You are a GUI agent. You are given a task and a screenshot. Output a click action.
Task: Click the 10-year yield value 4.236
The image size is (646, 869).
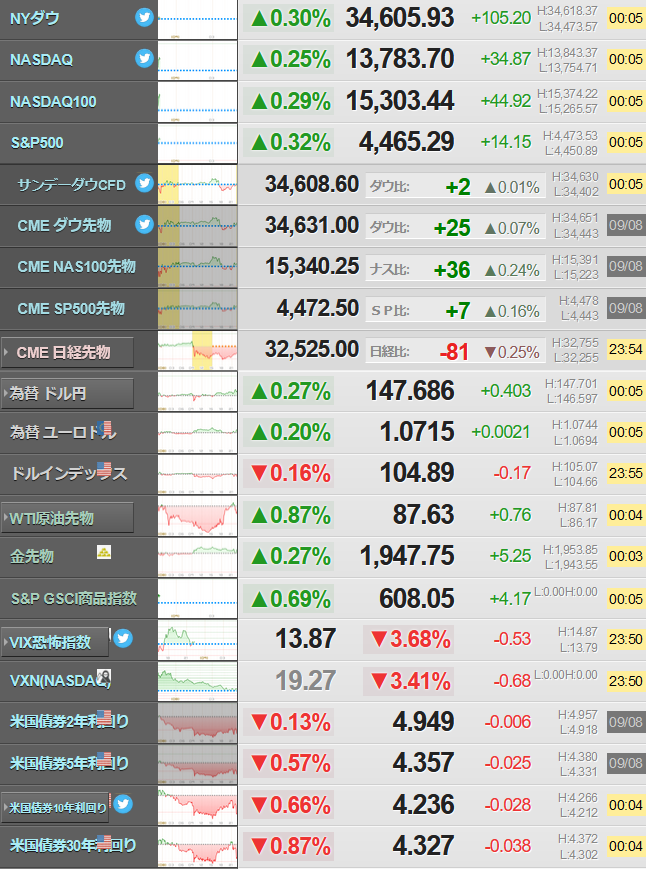424,805
